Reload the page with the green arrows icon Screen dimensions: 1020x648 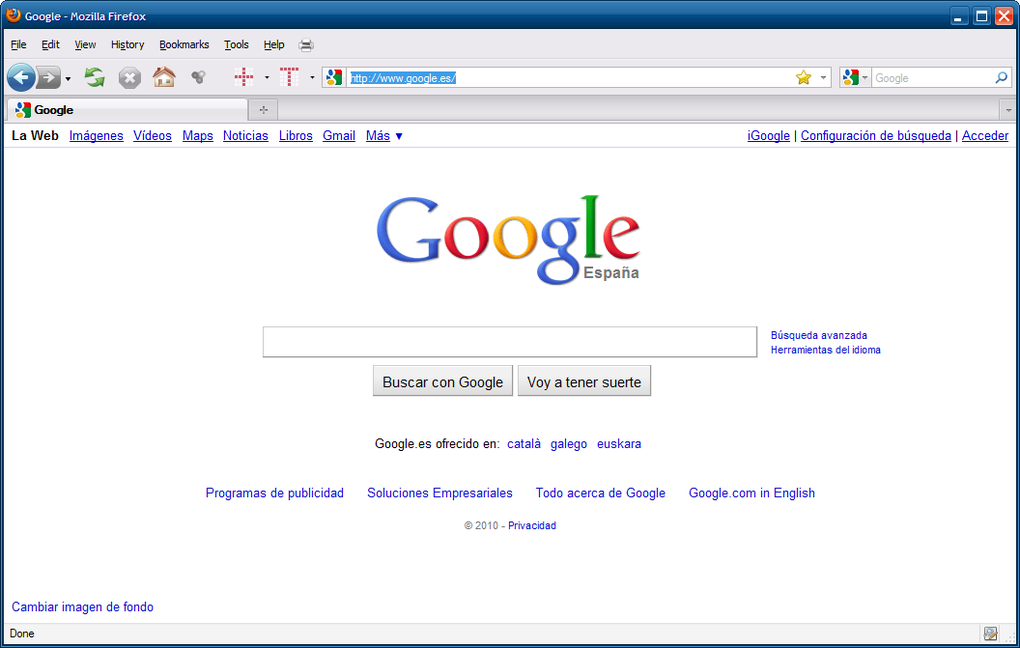[x=94, y=77]
